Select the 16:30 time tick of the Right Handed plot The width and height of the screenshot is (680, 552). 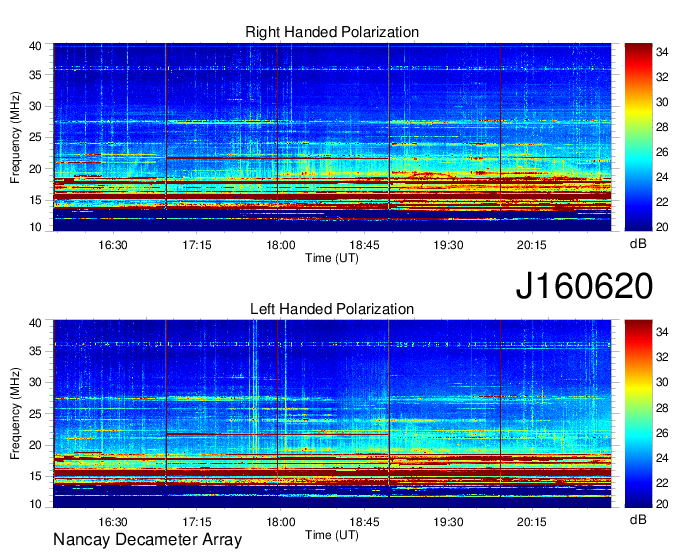pos(113,245)
